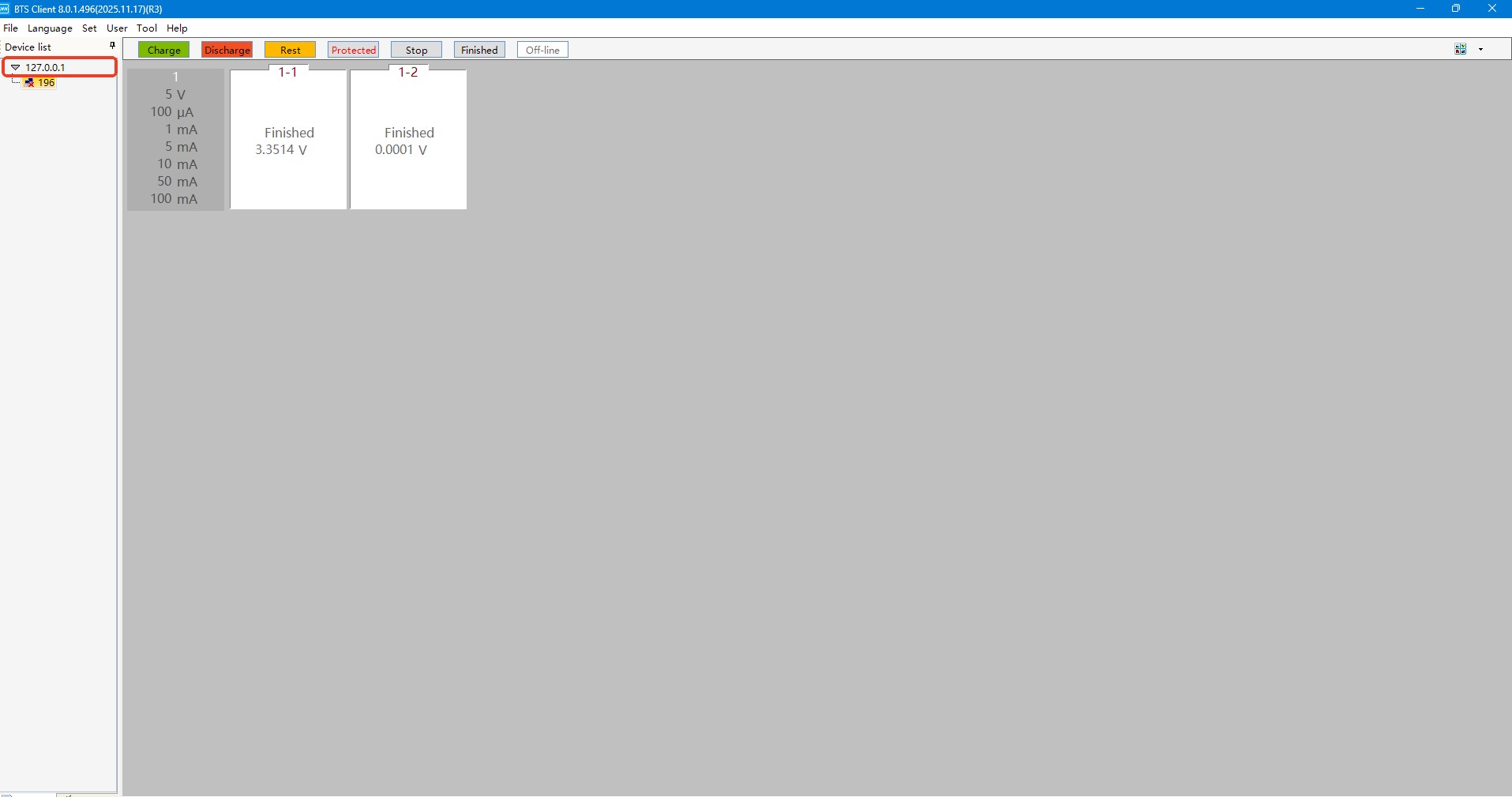Collapse the 127.0.0.1 device tree node

pyautogui.click(x=15, y=68)
